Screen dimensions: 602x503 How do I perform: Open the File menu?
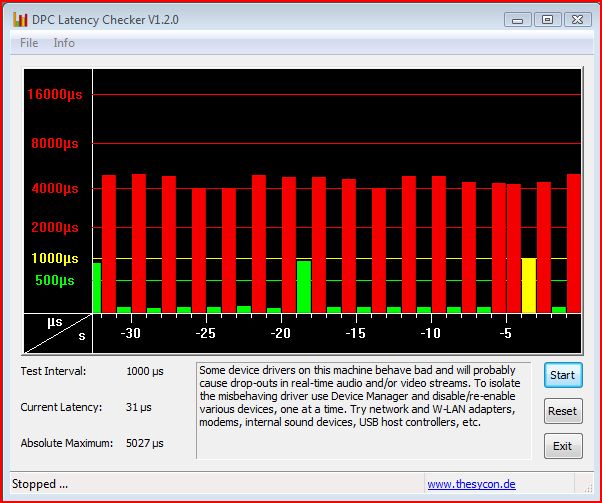tap(29, 43)
